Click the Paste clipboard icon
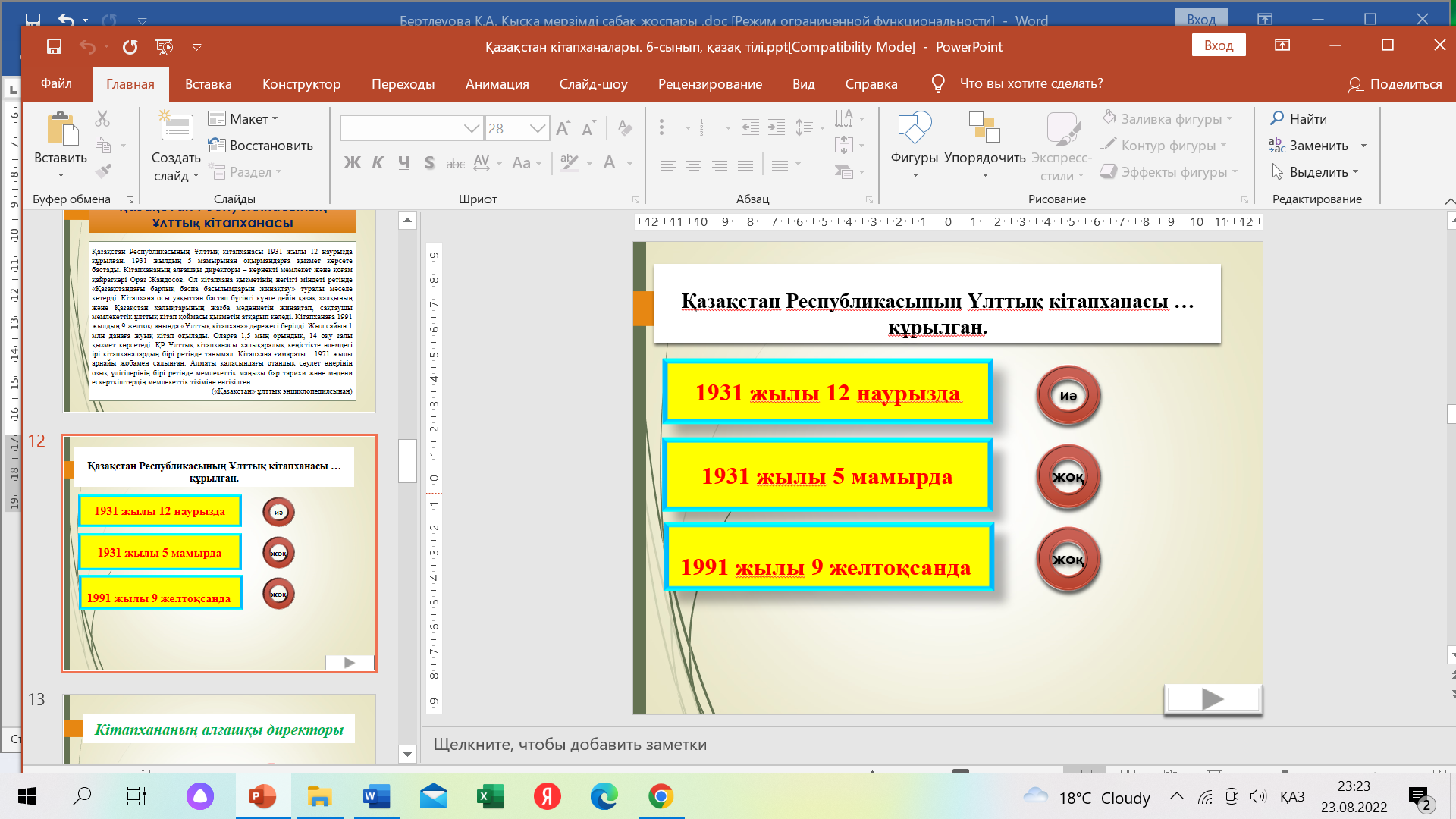Viewport: 1456px width, 819px height. (x=61, y=129)
